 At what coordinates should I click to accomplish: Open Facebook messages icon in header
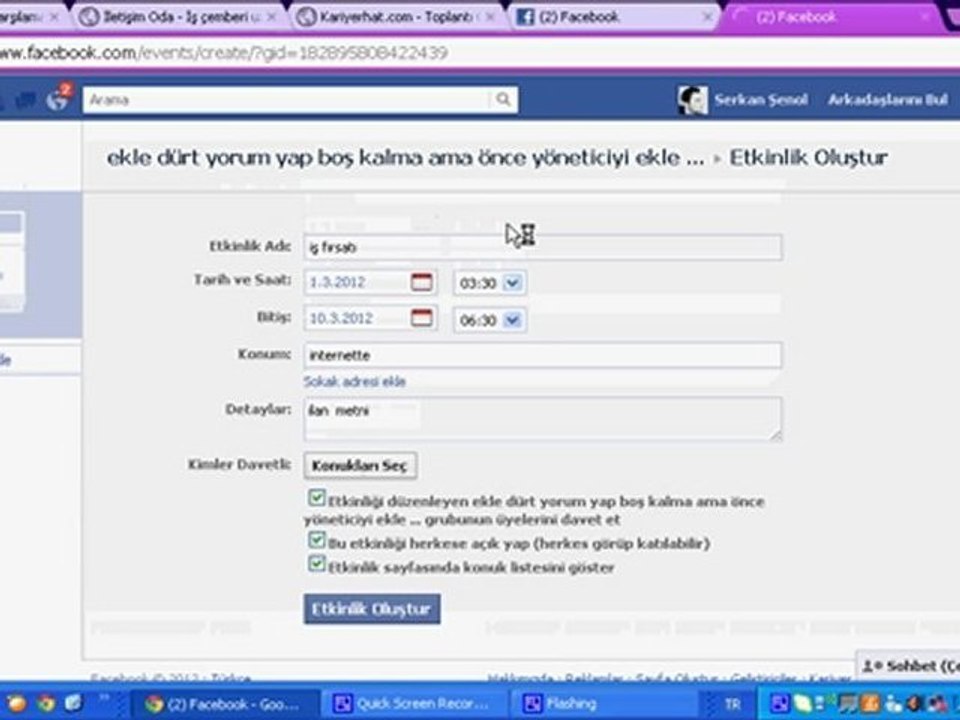click(x=26, y=99)
